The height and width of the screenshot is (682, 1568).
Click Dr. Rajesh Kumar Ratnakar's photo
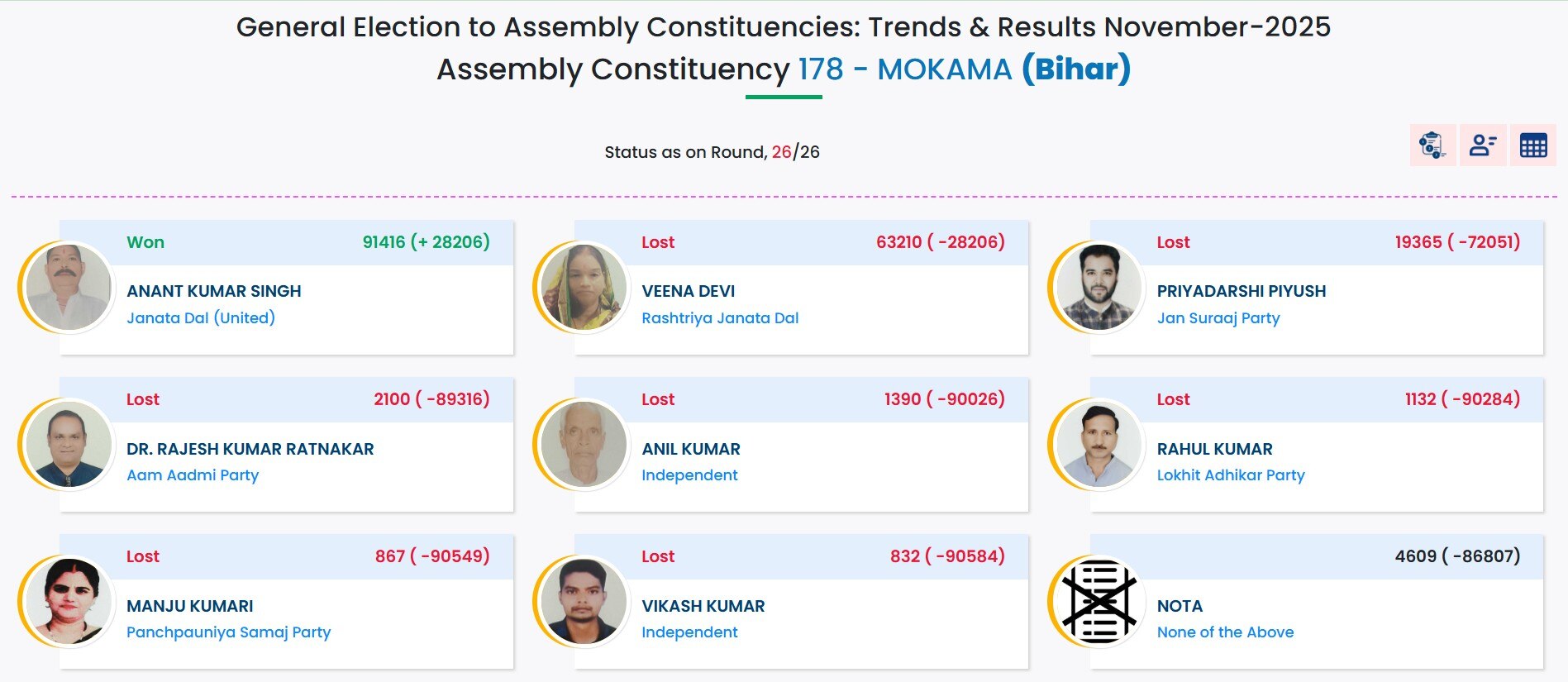[x=69, y=444]
